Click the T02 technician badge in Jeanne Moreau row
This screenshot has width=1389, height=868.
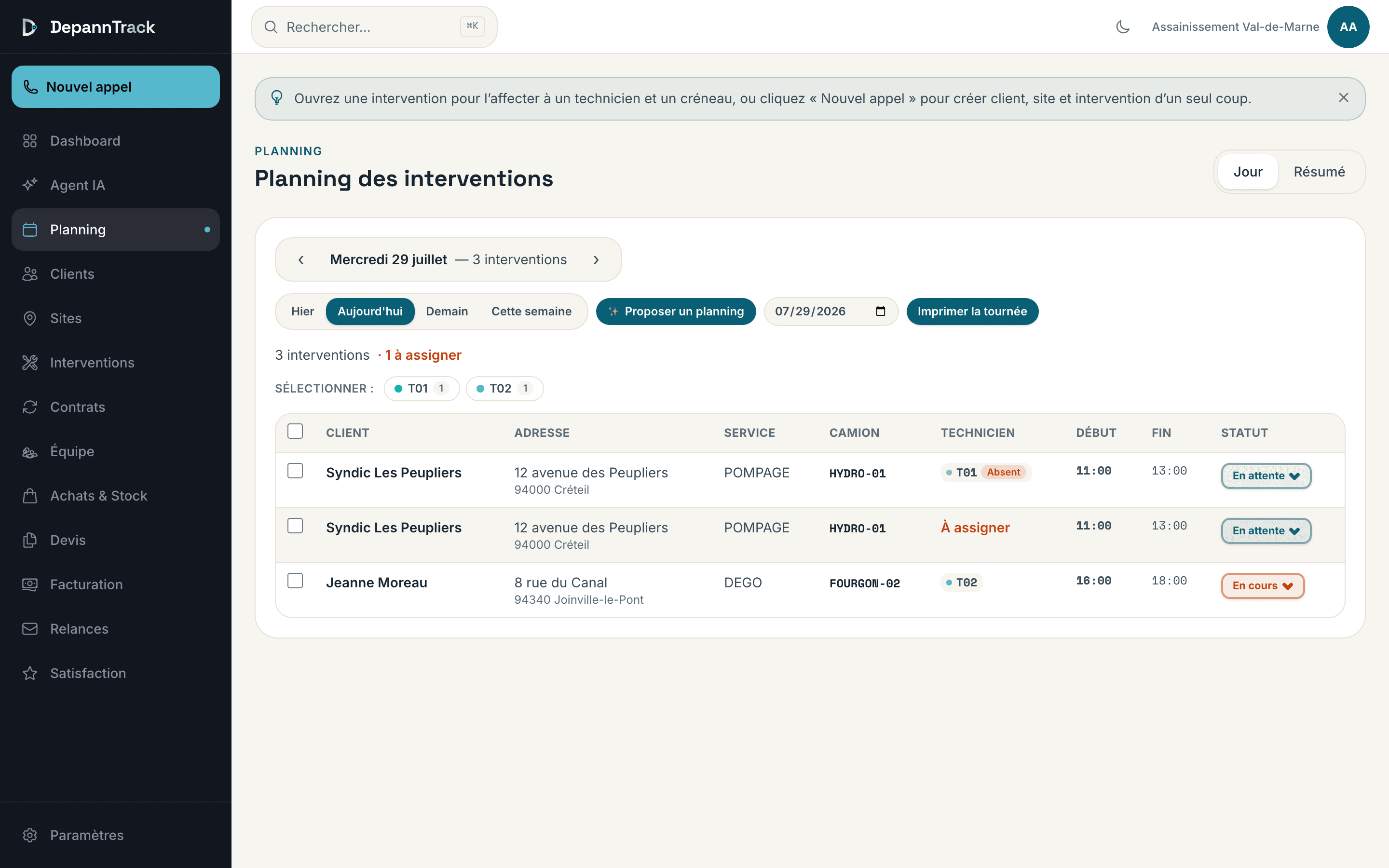pos(961,583)
